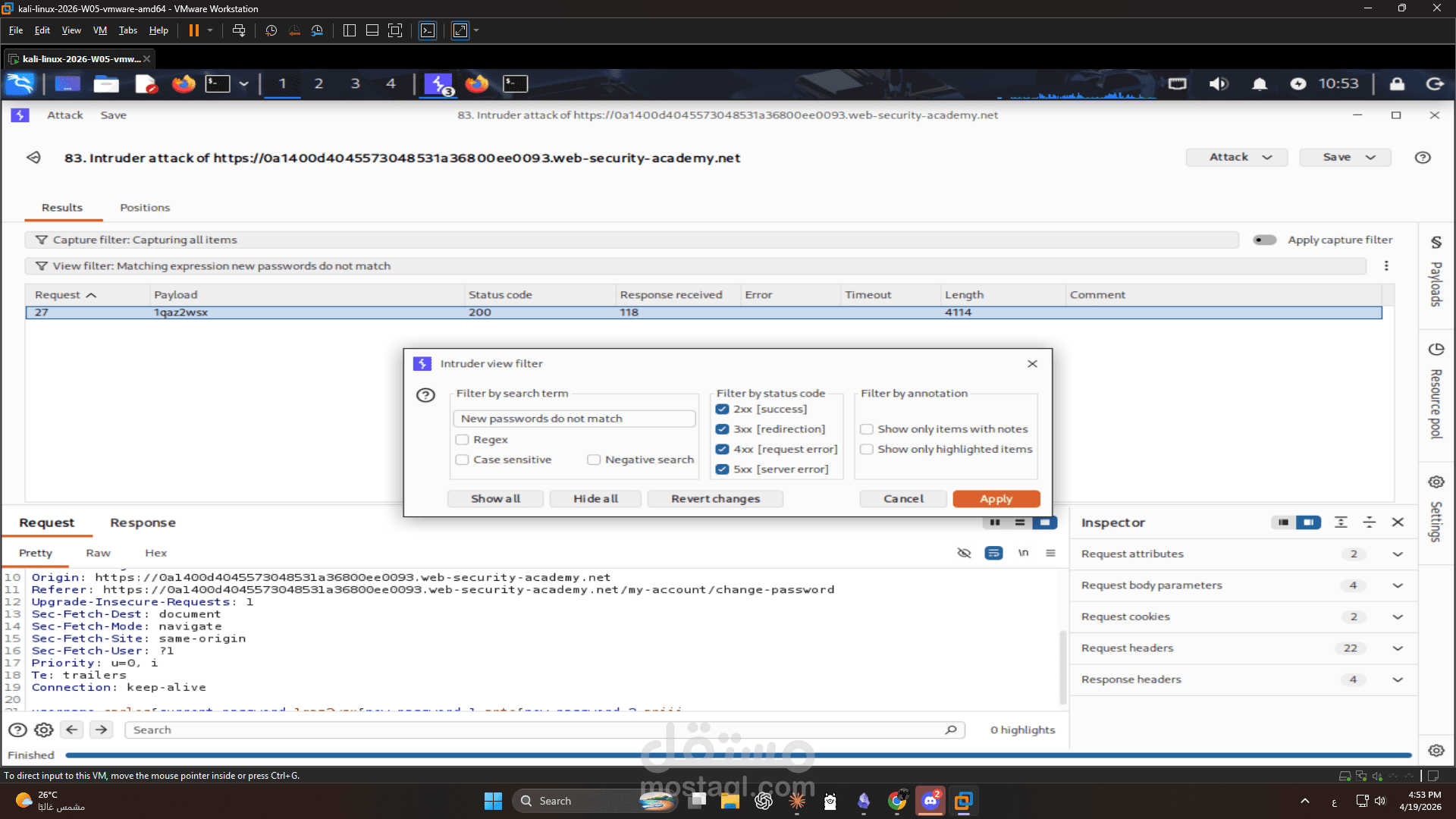Viewport: 1456px width, 819px height.
Task: Click the Cancel button in filter dialog
Action: pos(903,499)
